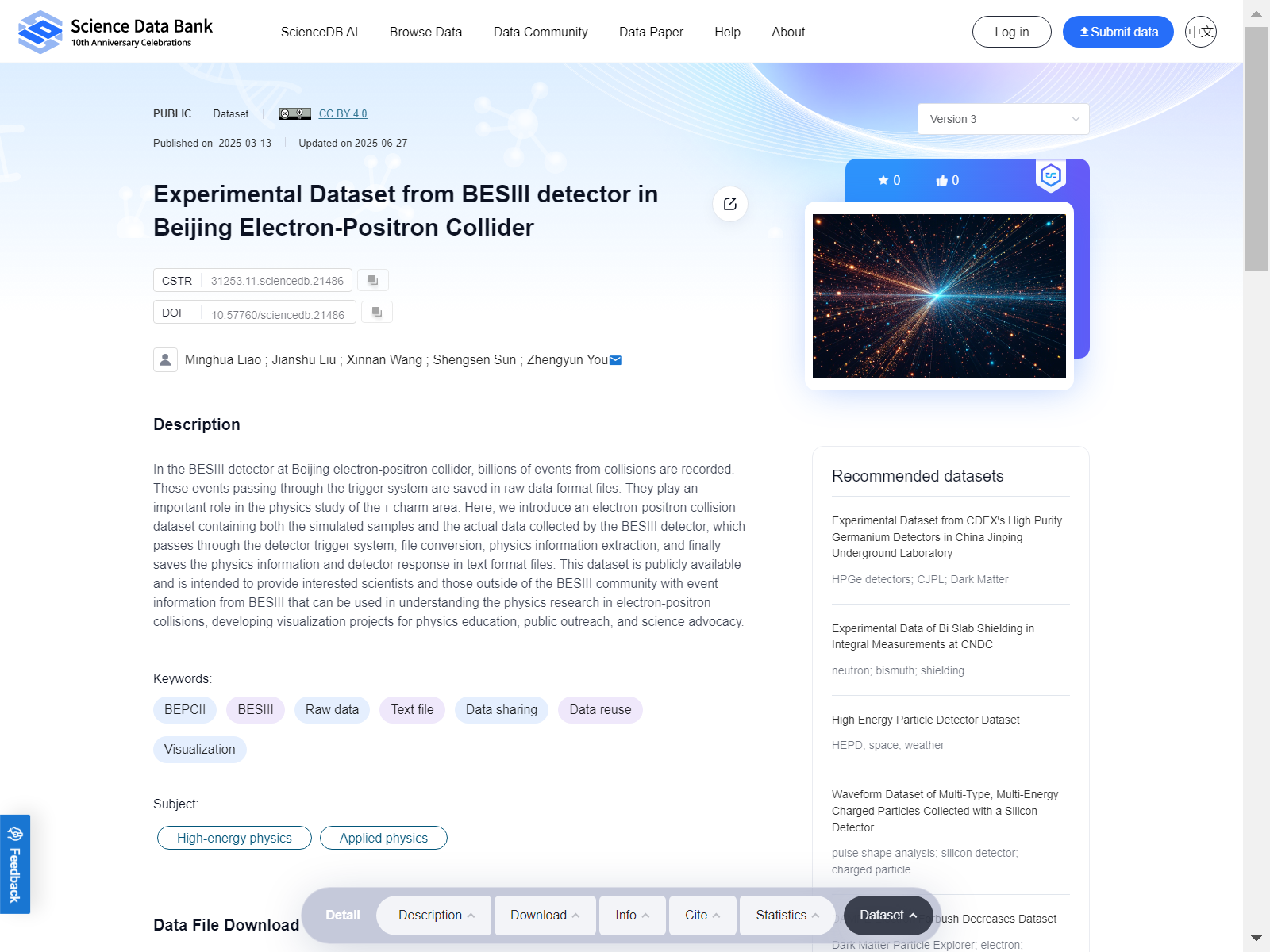This screenshot has height=952, width=1270.
Task: Click the author avatar icon
Action: click(x=165, y=359)
